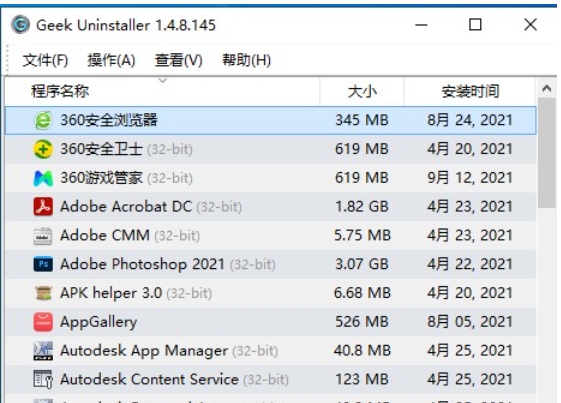The image size is (561, 403).
Task: Click the Autodesk Content Service icon
Action: point(43,379)
